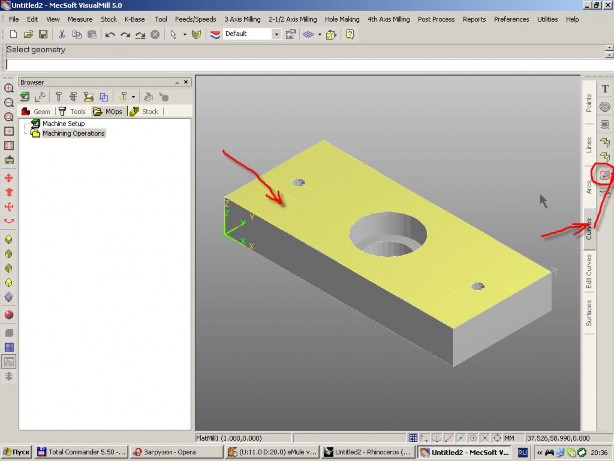
Task: Click the Text tool T icon
Action: [605, 89]
